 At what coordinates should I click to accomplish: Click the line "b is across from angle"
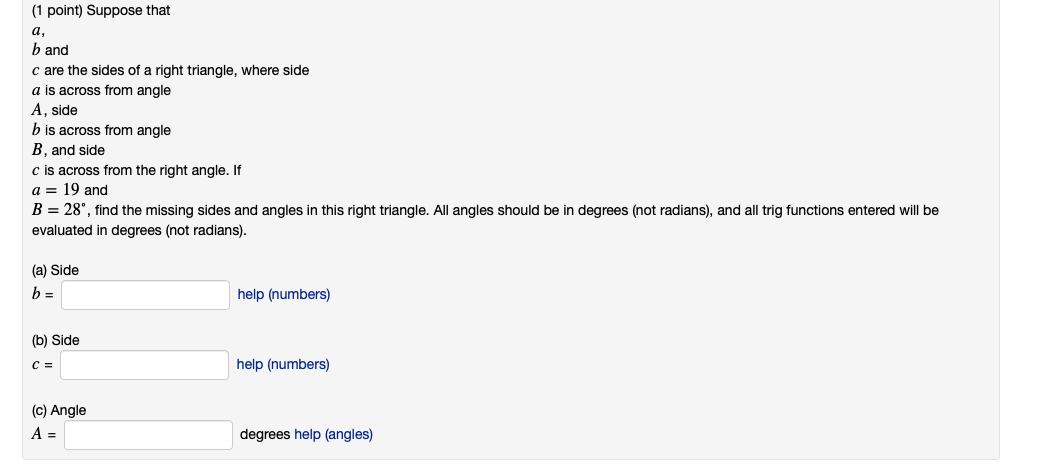coord(101,130)
